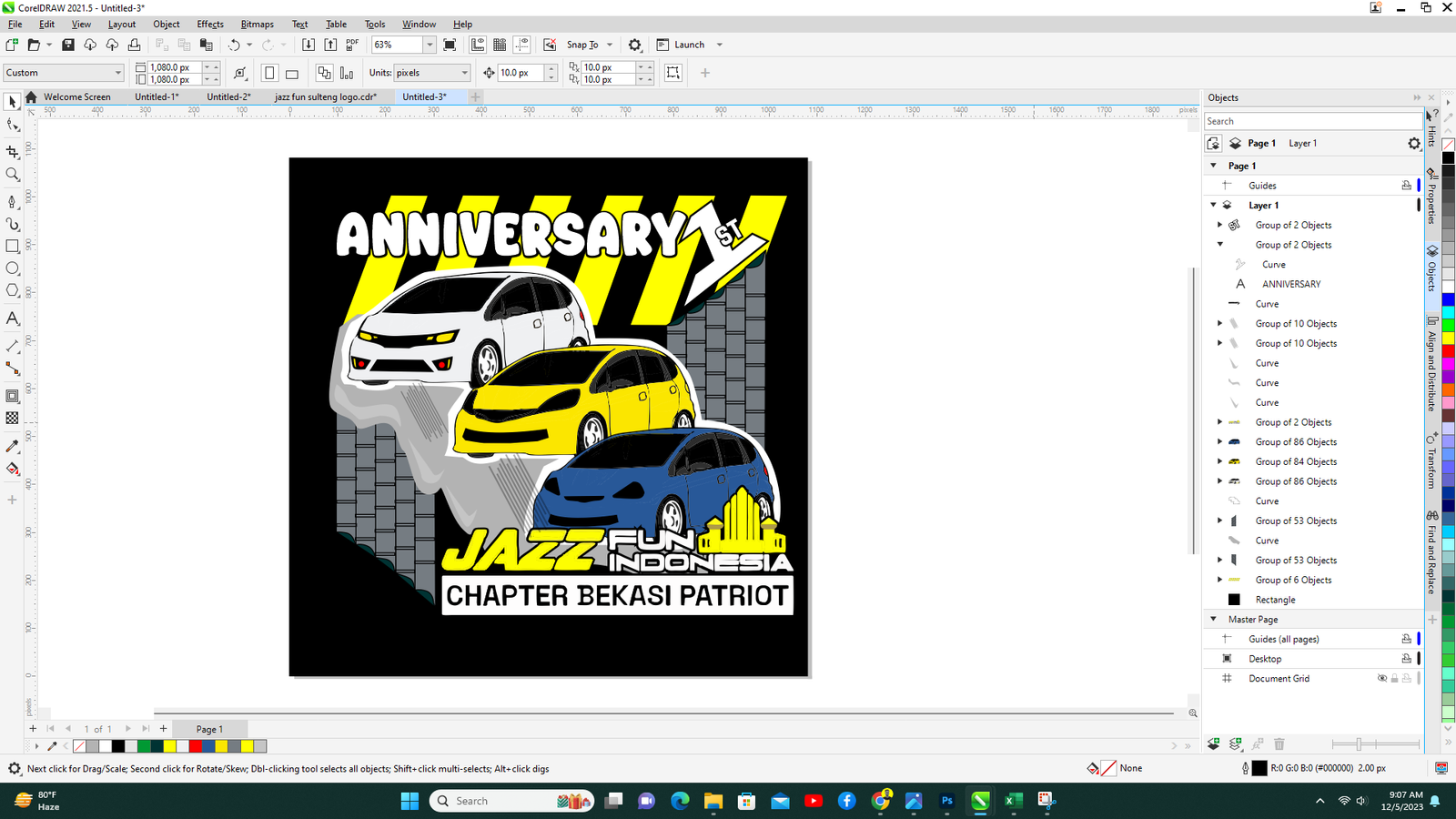
Task: Toggle printing for the Desktop layer
Action: point(1406,659)
